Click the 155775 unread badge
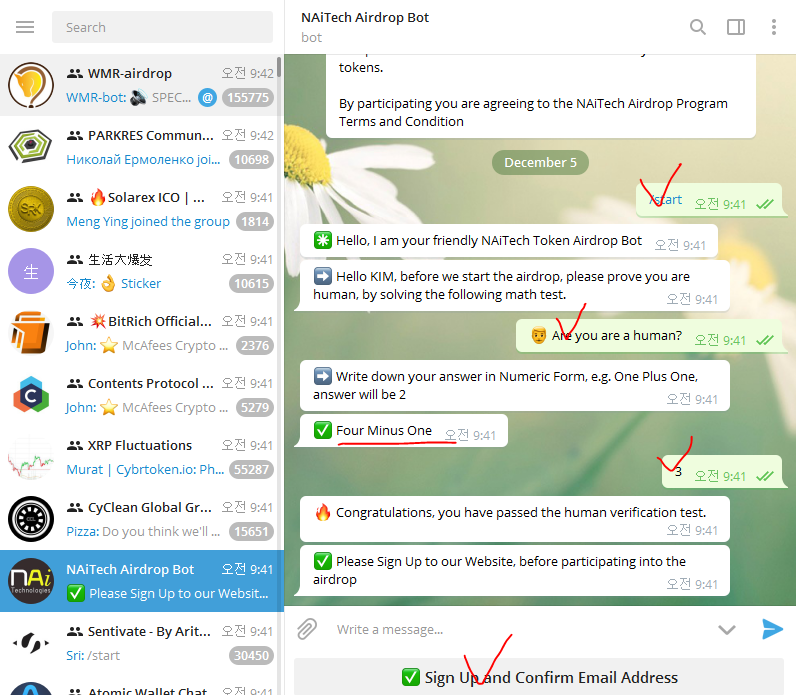The image size is (796, 695). click(248, 97)
